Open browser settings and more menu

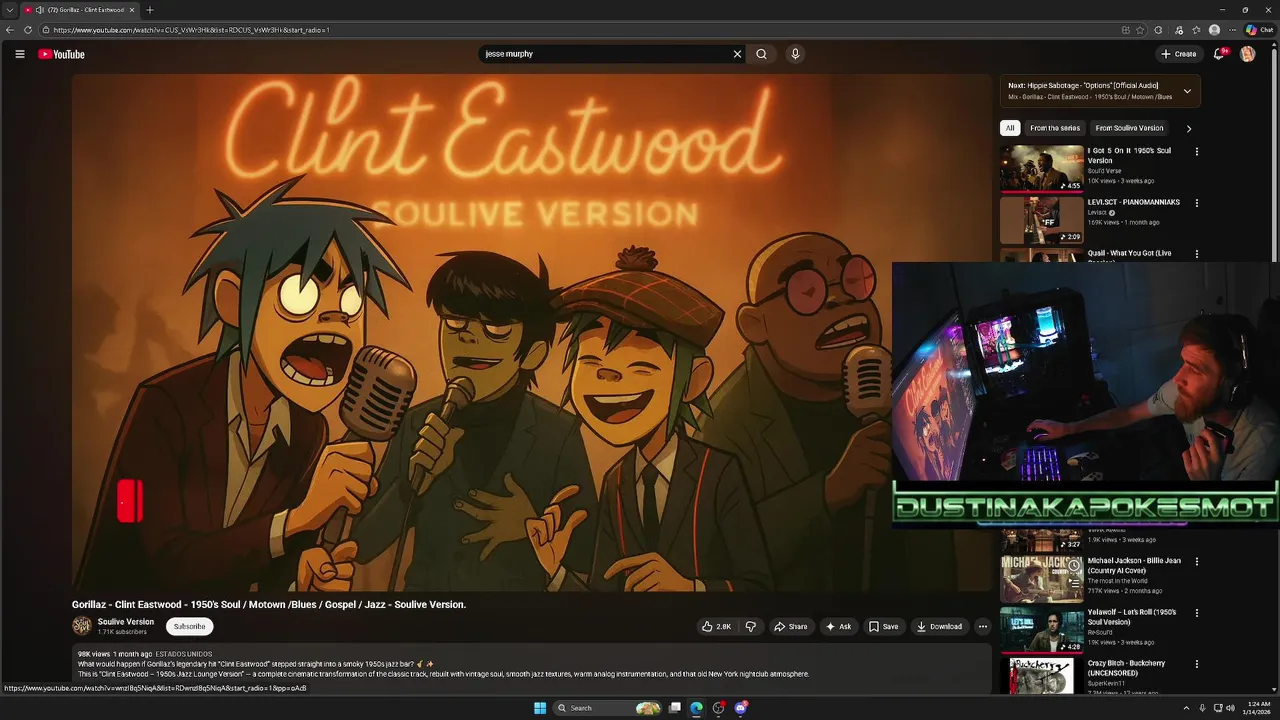1233,30
